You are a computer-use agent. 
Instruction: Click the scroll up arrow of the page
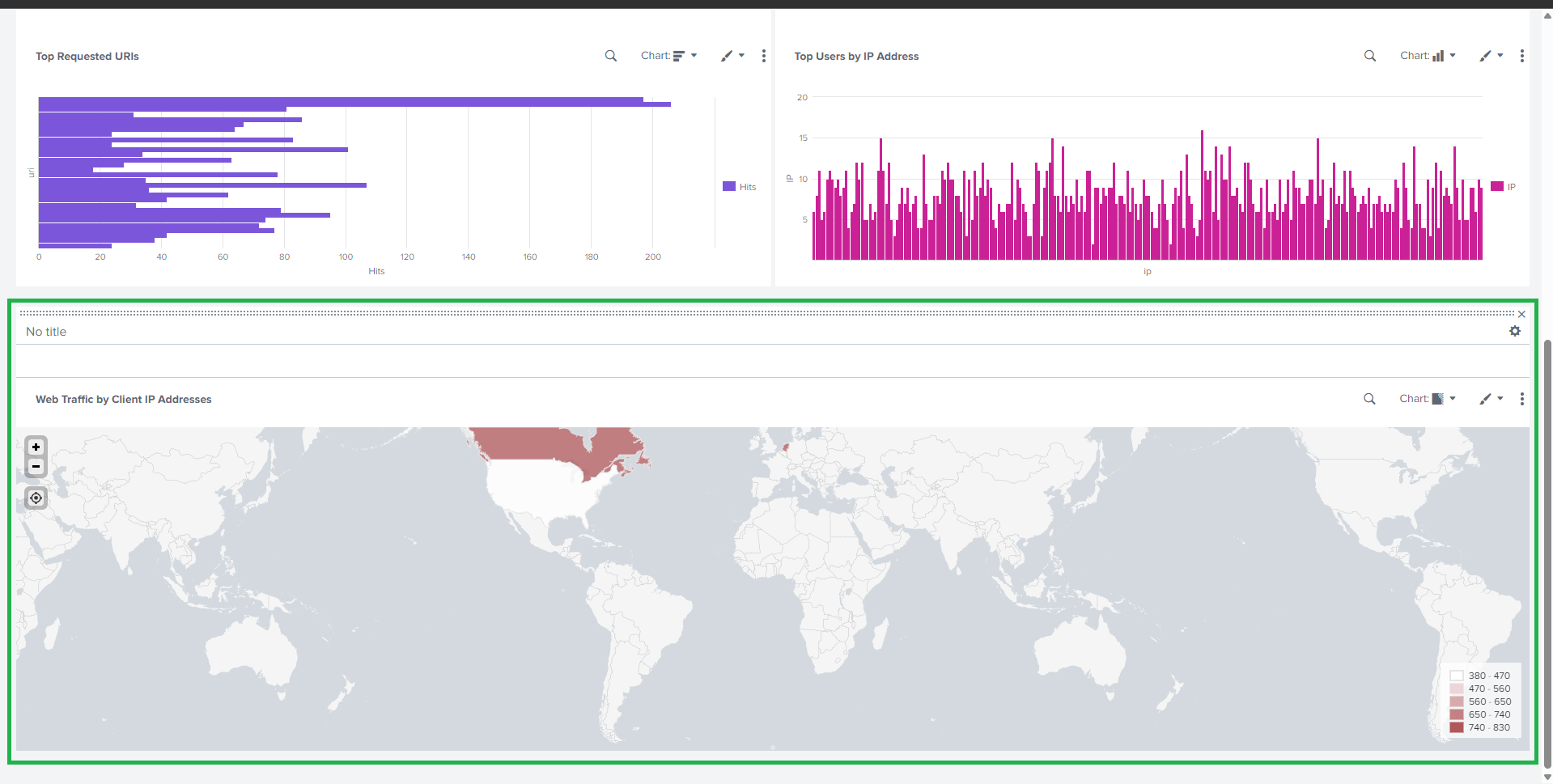[x=1547, y=15]
